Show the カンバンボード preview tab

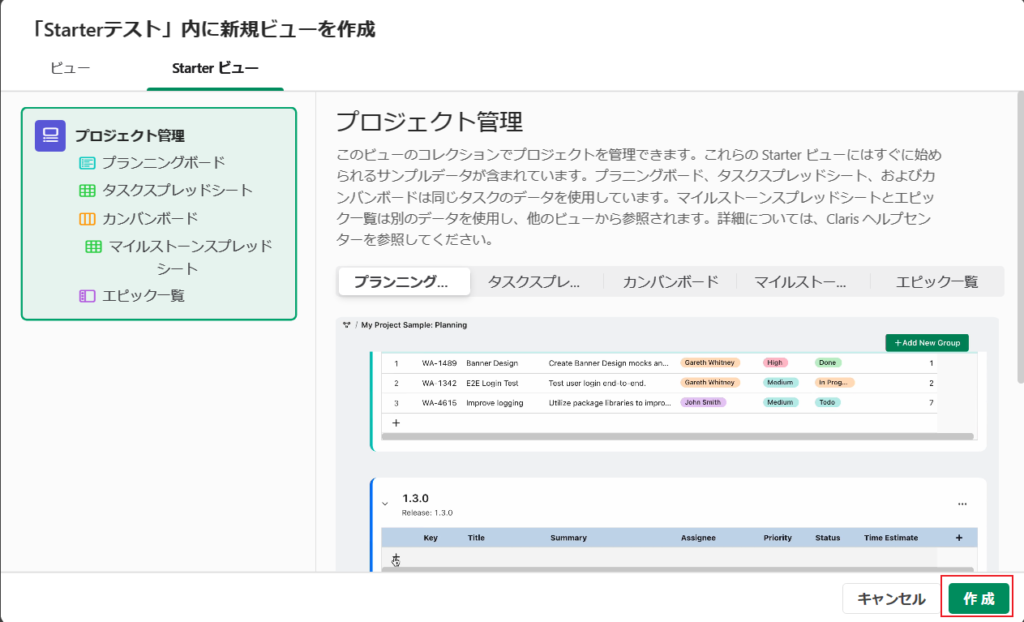coord(670,282)
